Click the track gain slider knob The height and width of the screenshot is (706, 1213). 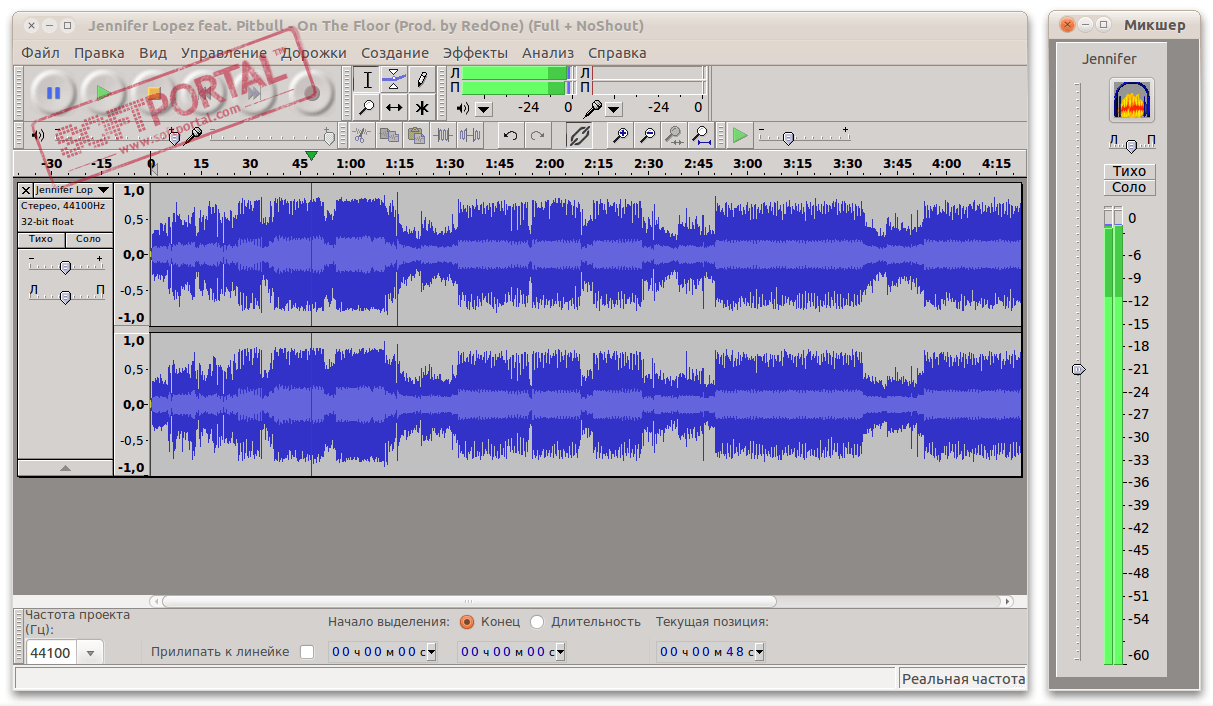coord(65,267)
